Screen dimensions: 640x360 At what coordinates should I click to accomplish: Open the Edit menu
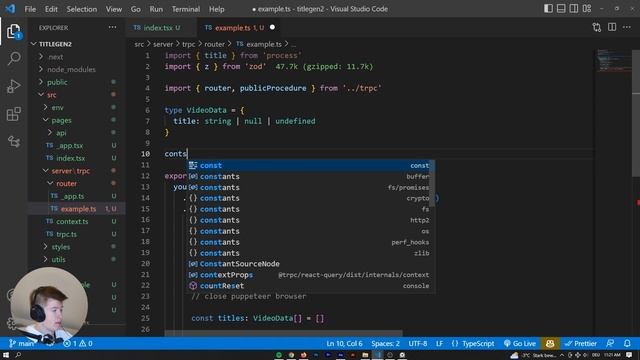pos(51,9)
